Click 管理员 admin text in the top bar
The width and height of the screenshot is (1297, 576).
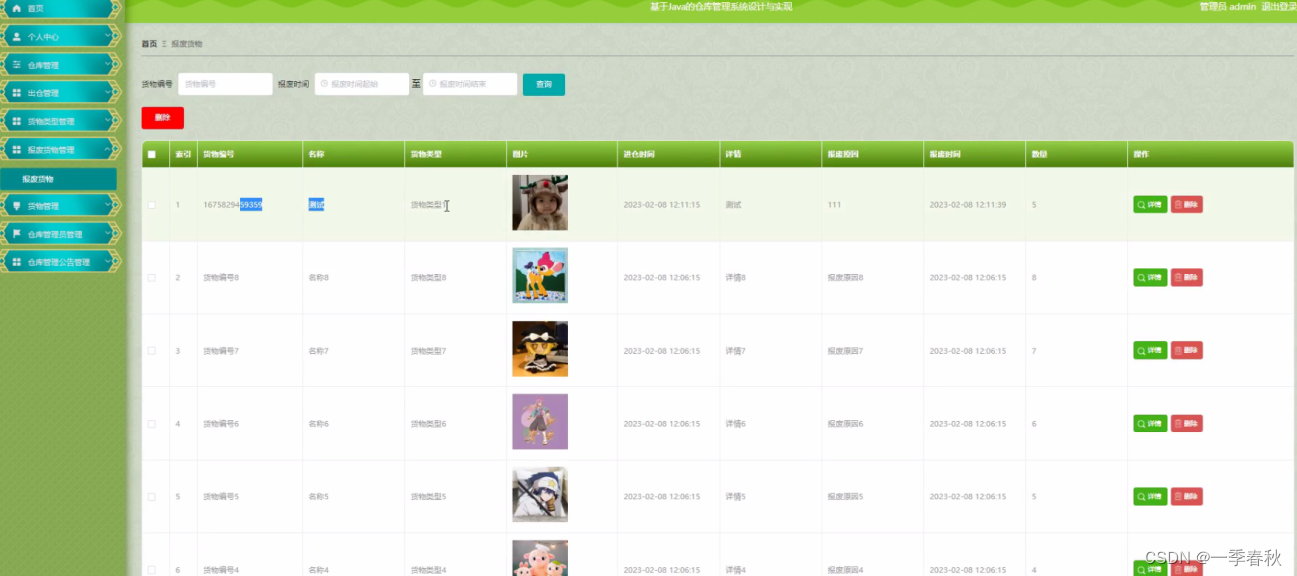pos(1227,7)
